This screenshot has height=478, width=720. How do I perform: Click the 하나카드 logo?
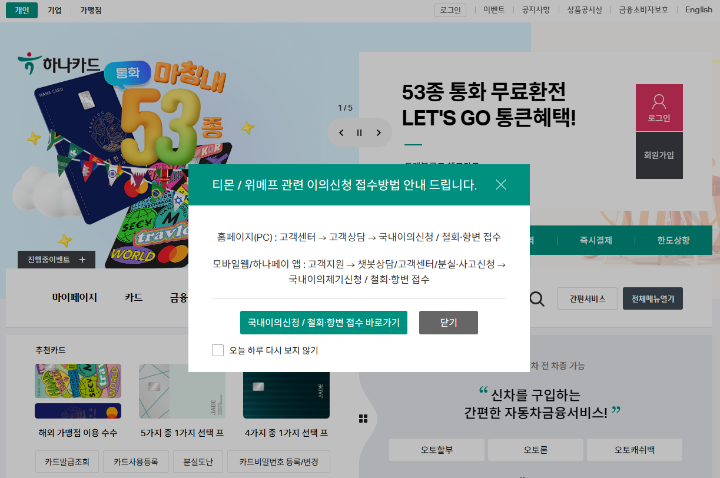point(59,63)
